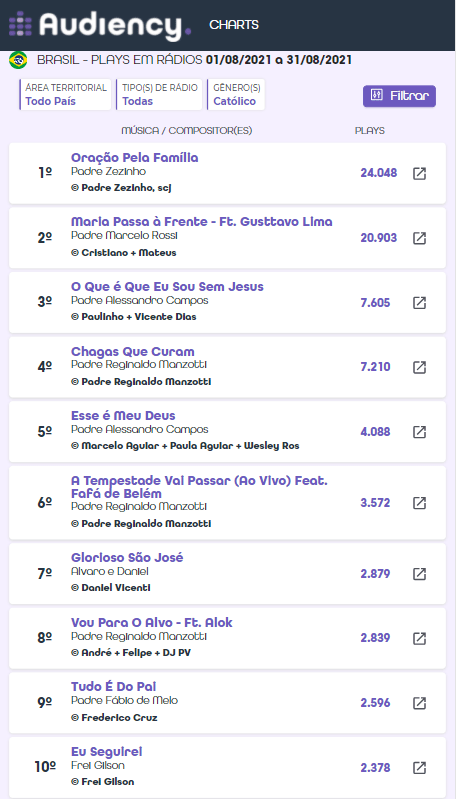Open the Gênero(s) Católico filter

(x=236, y=94)
